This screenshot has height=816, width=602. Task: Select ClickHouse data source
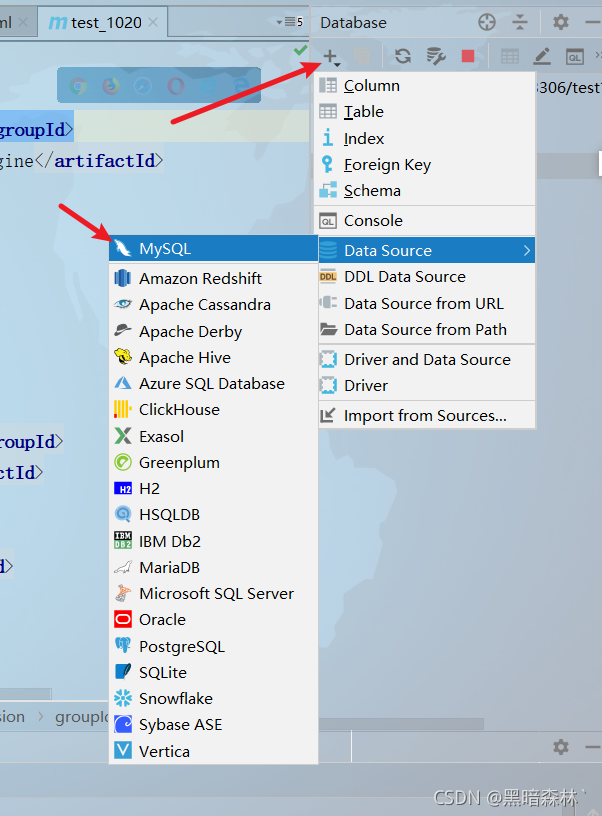coord(213,410)
